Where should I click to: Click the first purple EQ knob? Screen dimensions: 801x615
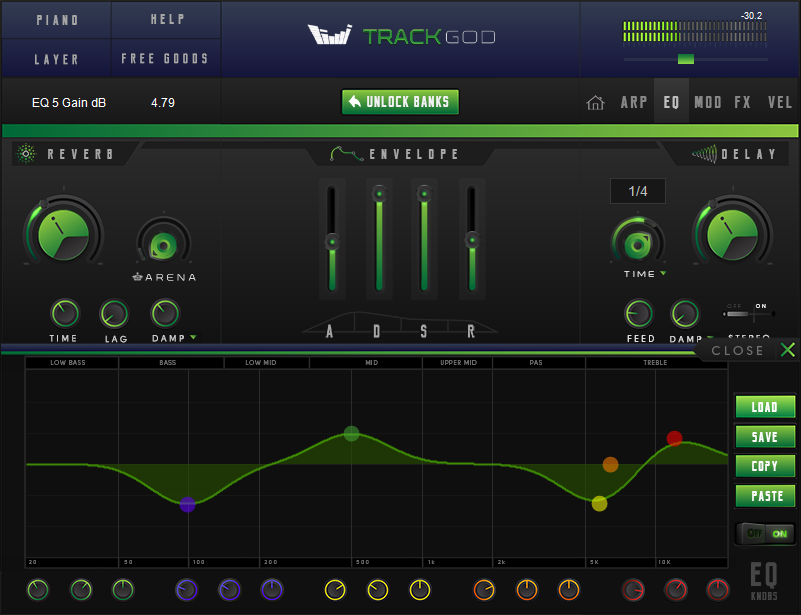(x=186, y=590)
